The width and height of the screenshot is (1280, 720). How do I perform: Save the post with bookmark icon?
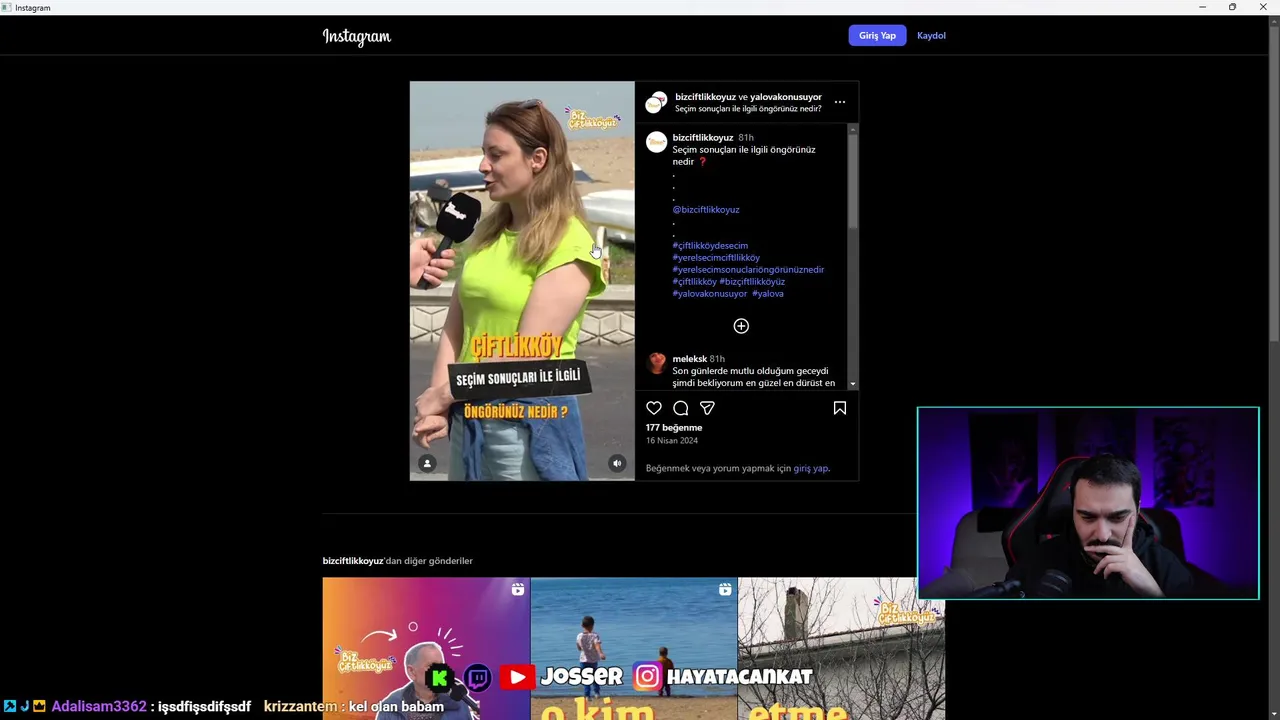pos(840,408)
